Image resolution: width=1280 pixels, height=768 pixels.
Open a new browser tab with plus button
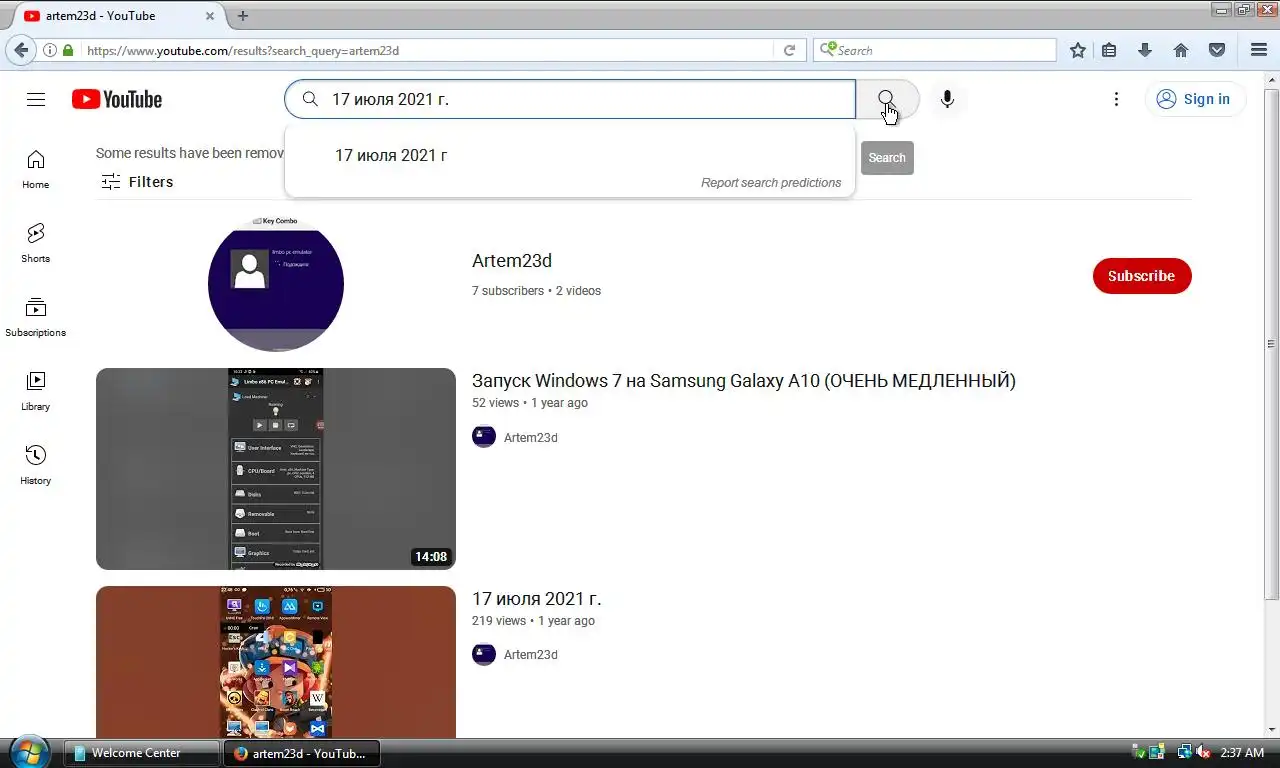click(242, 16)
